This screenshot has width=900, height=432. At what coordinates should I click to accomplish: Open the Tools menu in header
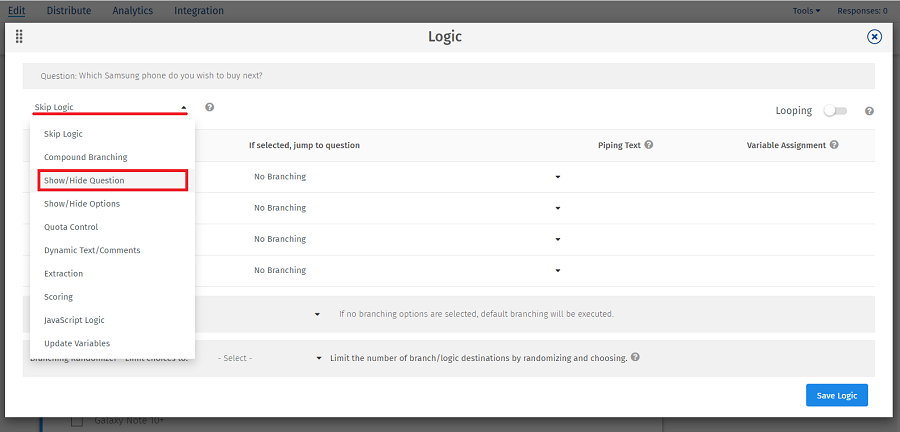click(x=806, y=11)
